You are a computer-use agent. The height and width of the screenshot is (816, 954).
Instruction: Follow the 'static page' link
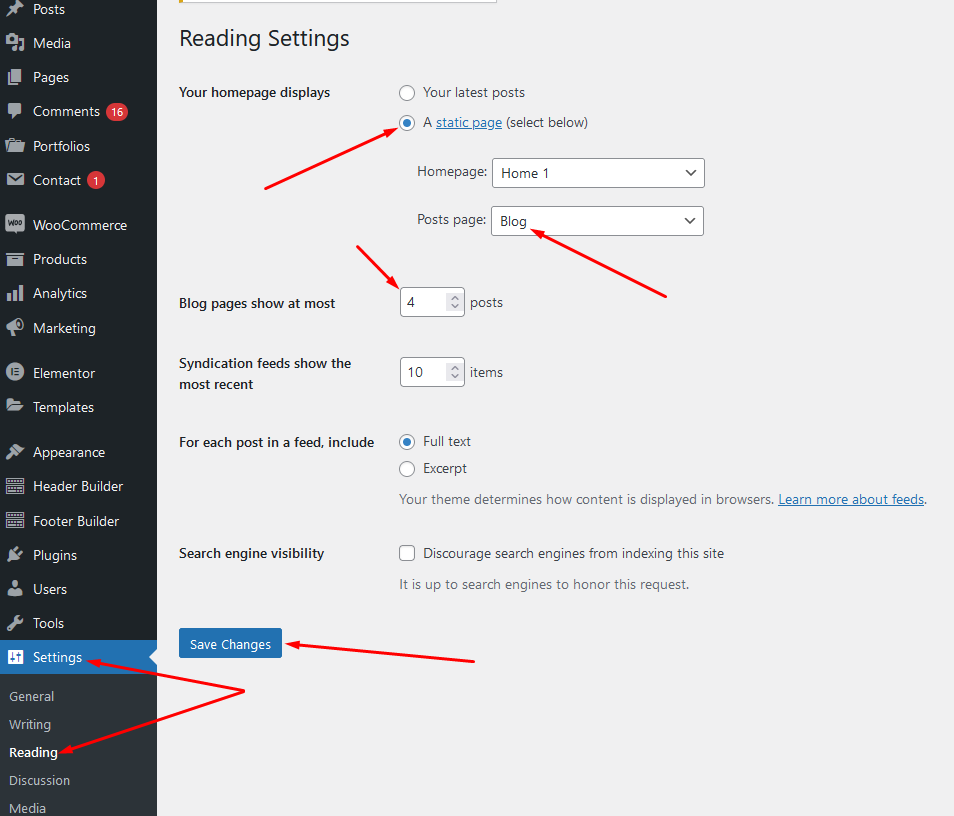click(x=469, y=122)
